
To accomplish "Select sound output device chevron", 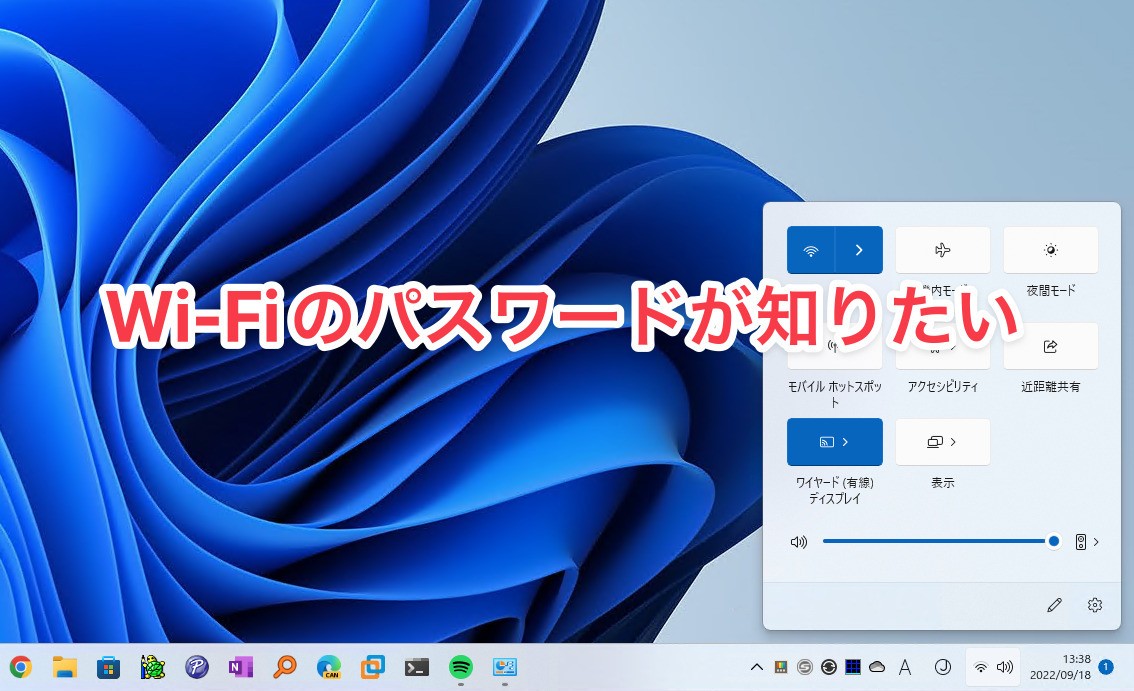I will pos(1096,542).
